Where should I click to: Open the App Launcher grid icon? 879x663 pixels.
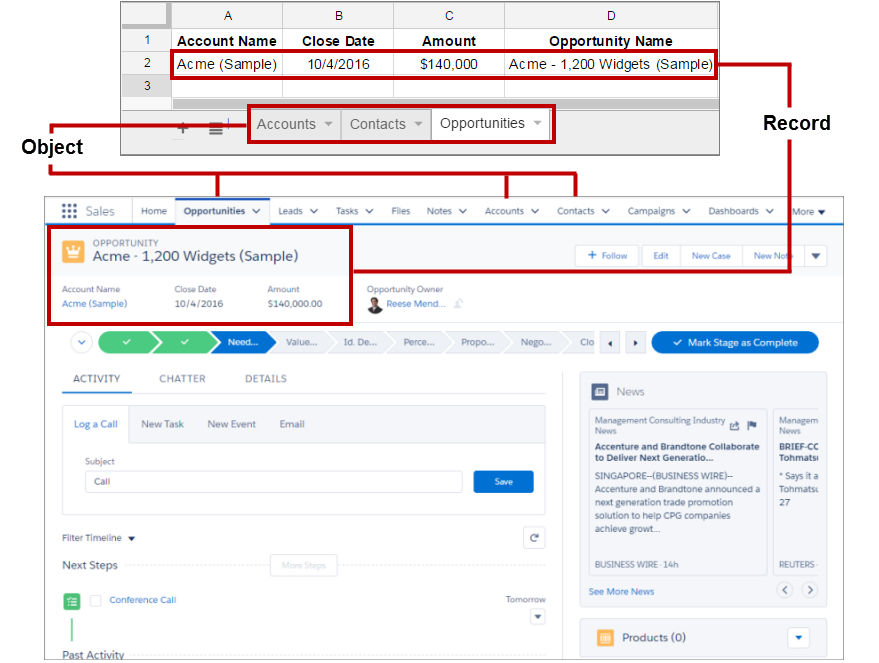pyautogui.click(x=69, y=211)
